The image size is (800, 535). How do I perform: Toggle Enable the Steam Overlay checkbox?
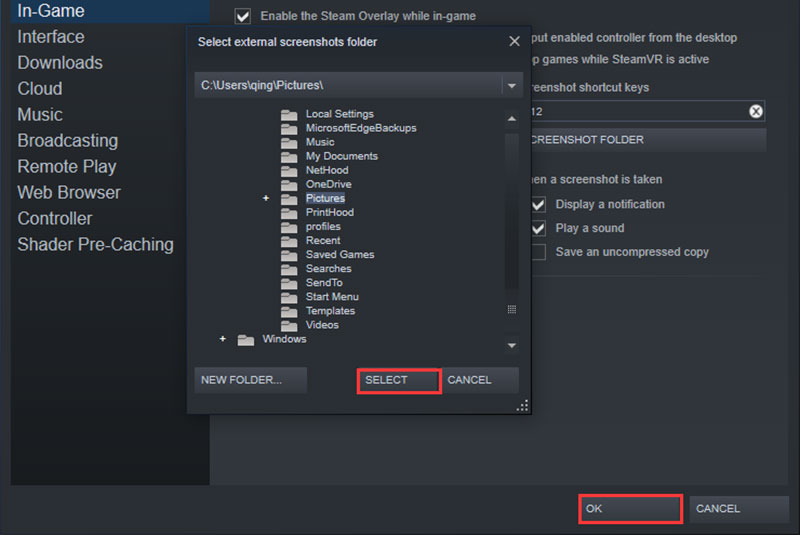pyautogui.click(x=241, y=16)
